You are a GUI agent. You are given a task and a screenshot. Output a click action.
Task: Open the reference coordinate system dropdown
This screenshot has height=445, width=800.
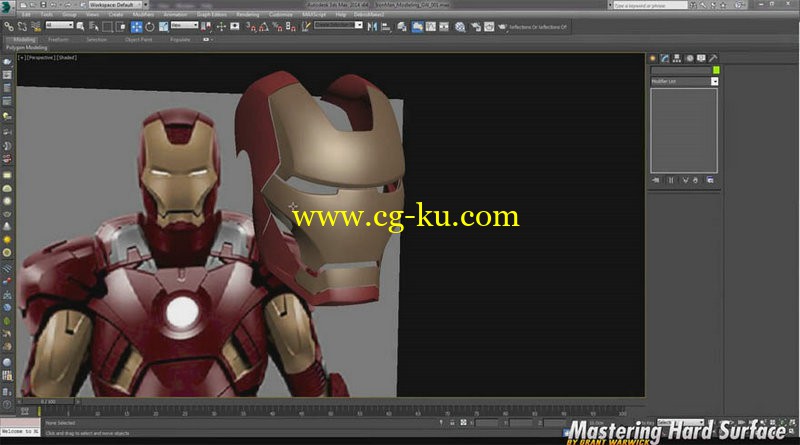(x=184, y=25)
